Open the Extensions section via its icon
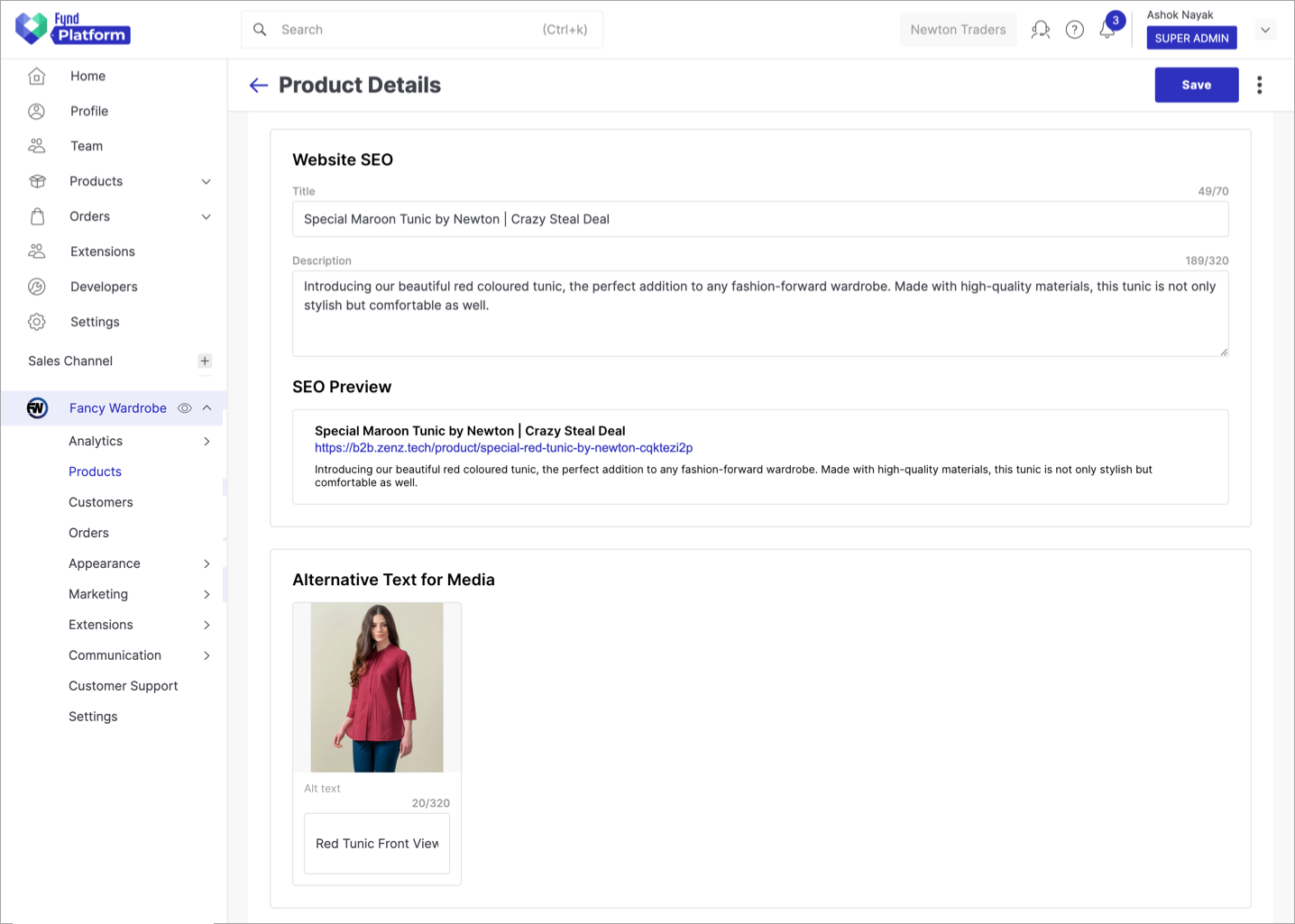 click(x=36, y=251)
